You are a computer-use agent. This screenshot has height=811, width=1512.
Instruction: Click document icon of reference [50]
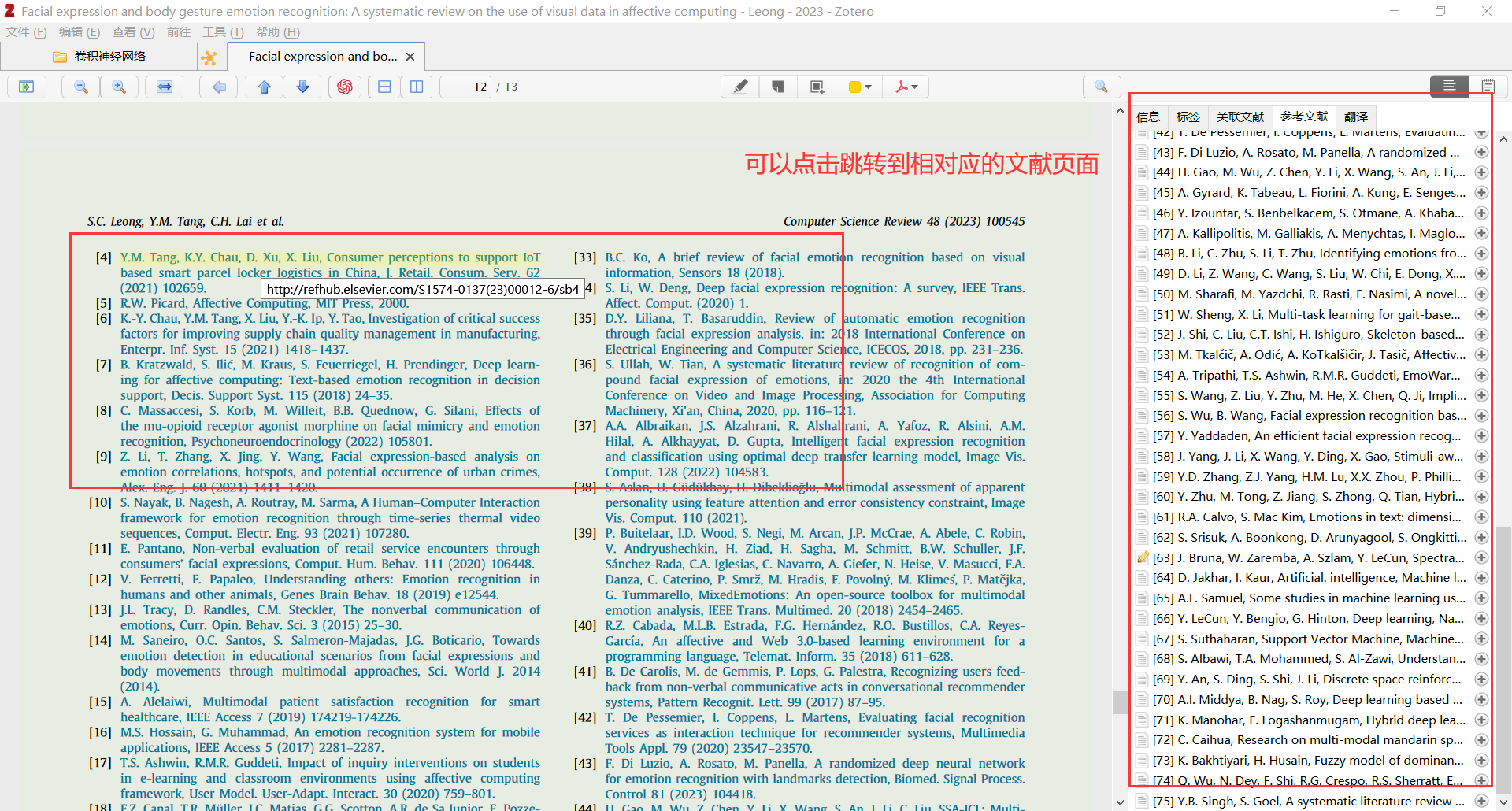[x=1142, y=294]
